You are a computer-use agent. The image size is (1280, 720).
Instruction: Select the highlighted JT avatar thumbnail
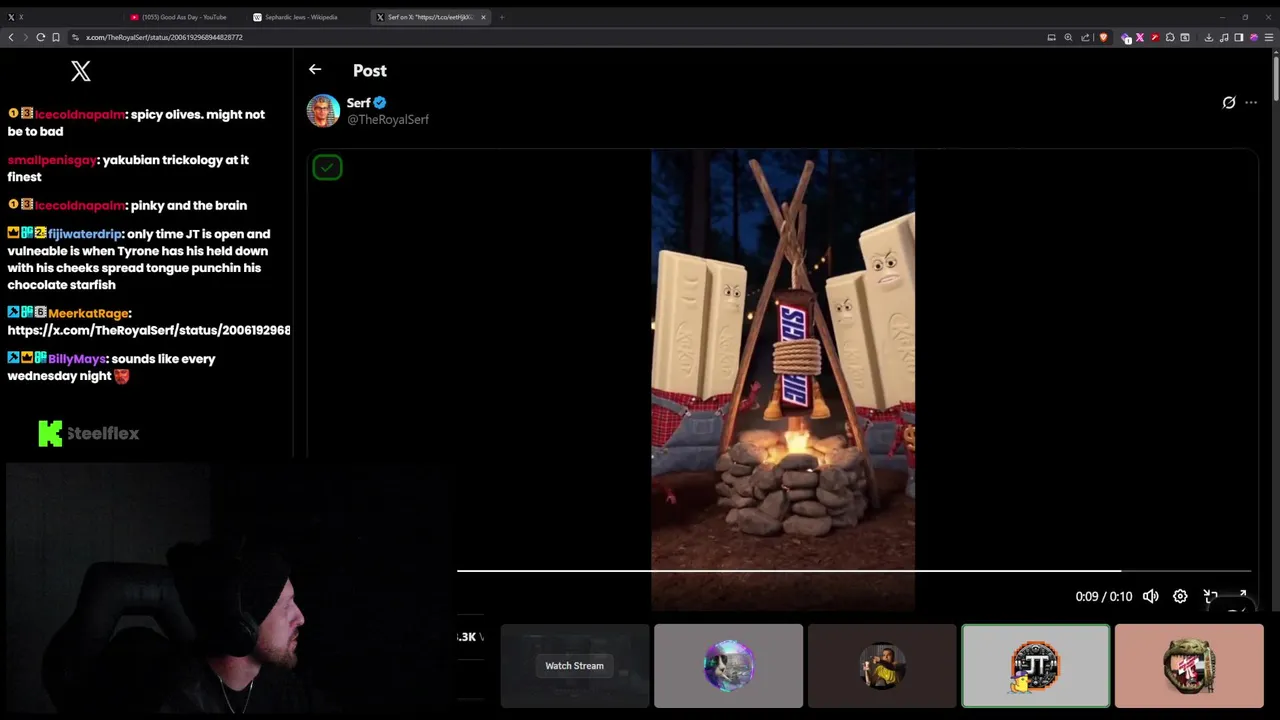click(x=1035, y=666)
